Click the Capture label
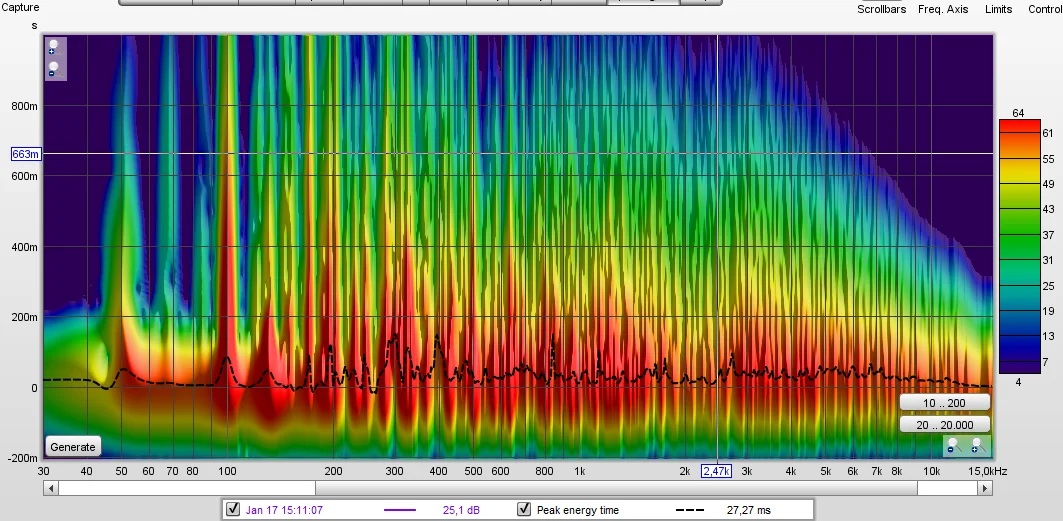Image resolution: width=1063 pixels, height=521 pixels. click(x=20, y=7)
